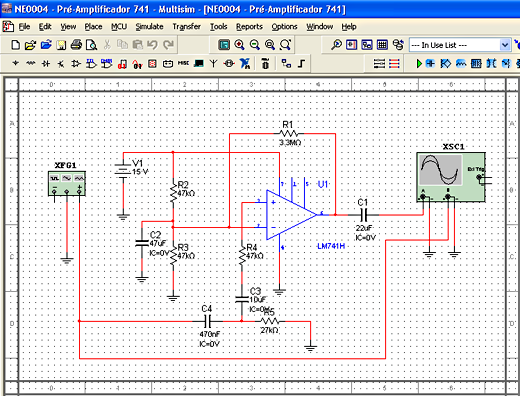
Task: Open the Find examples tool
Action: click(x=336, y=45)
